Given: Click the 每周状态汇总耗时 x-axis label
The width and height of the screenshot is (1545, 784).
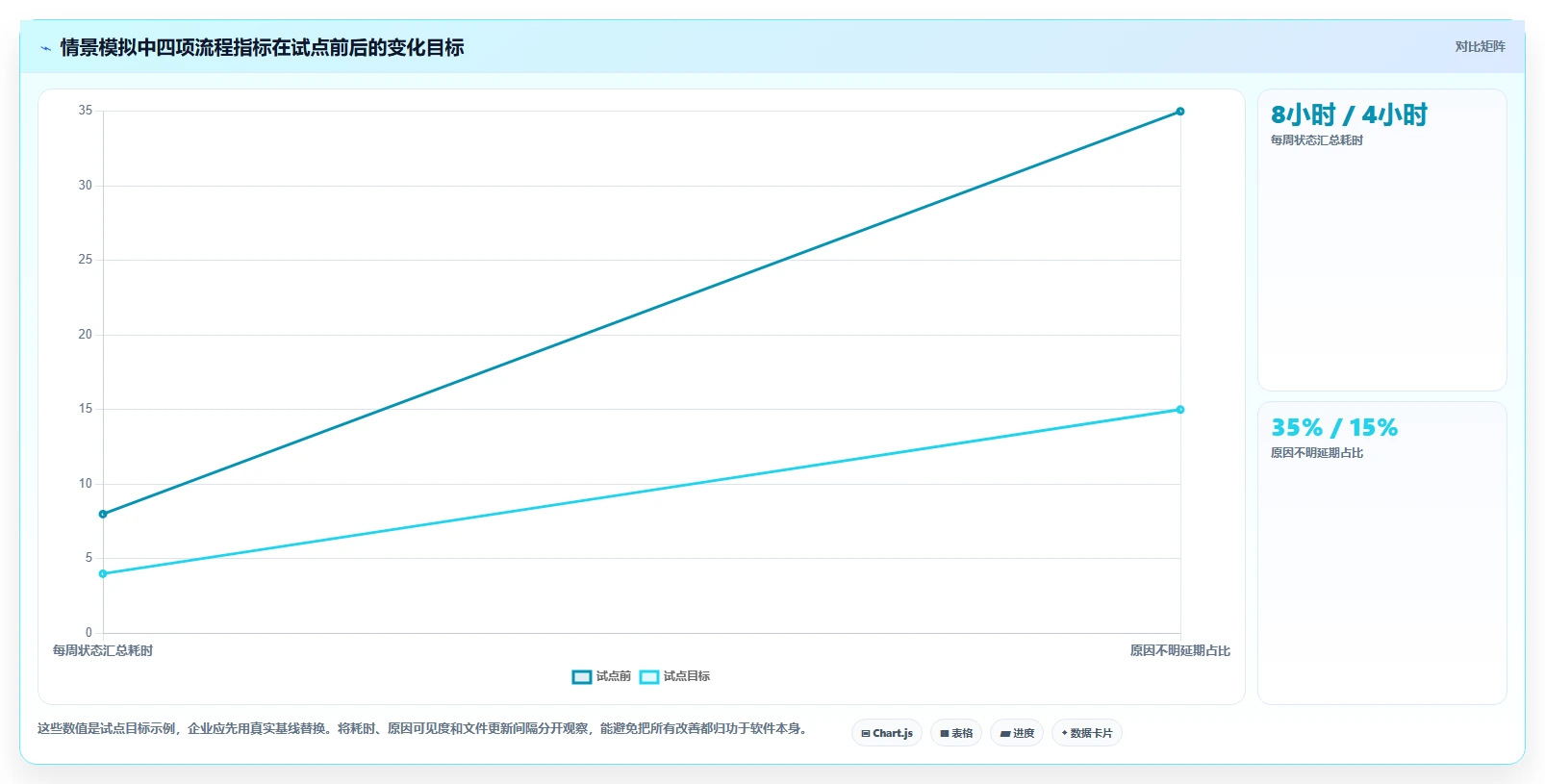Looking at the screenshot, I should (103, 651).
